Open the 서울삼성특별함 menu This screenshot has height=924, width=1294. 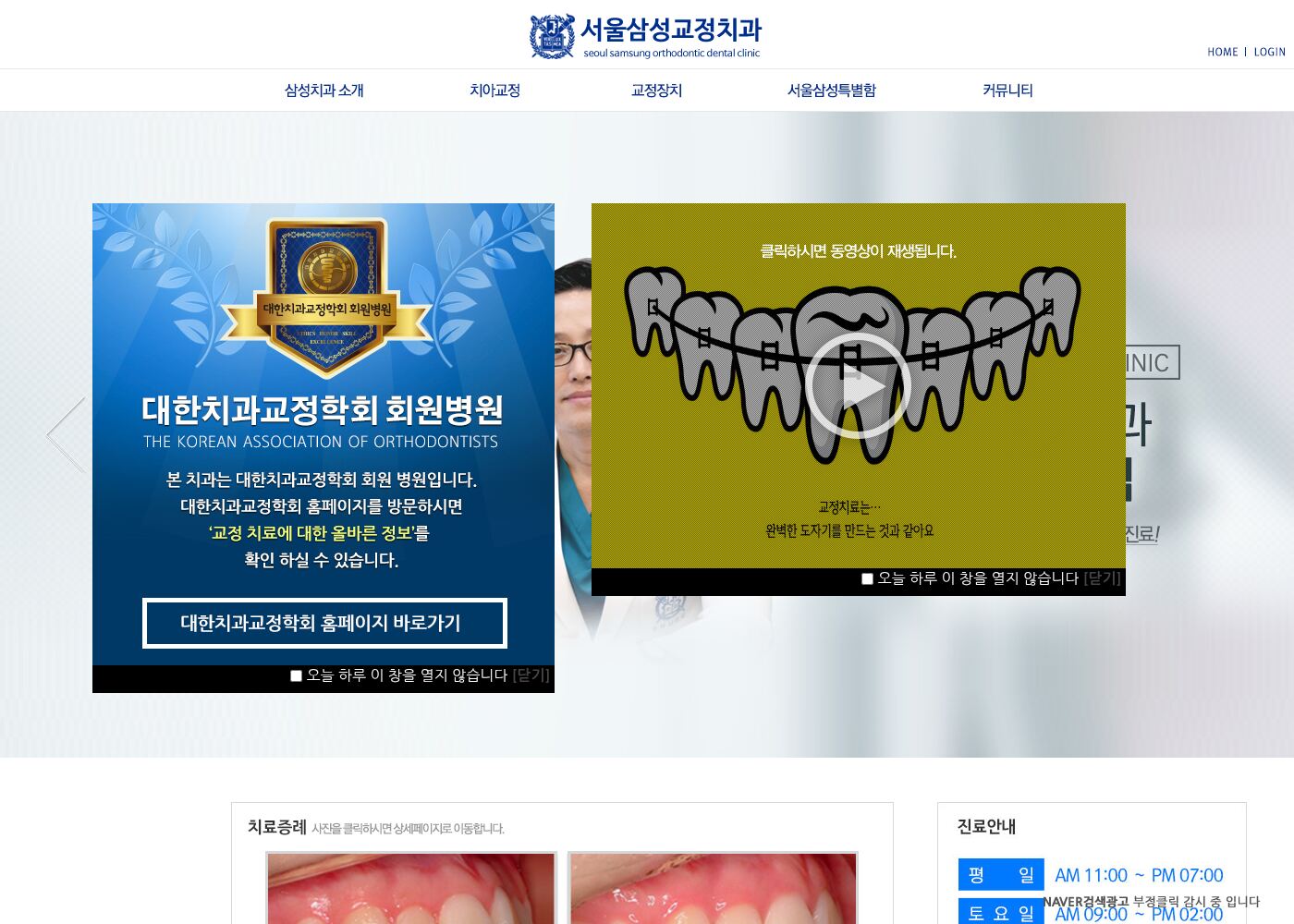click(x=831, y=91)
